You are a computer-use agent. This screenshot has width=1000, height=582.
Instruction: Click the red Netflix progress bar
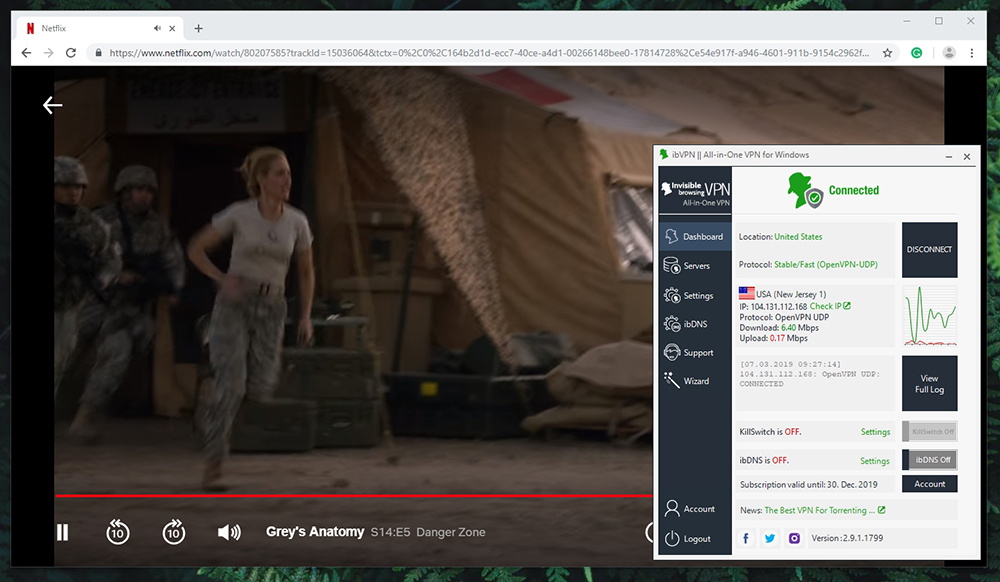(x=353, y=495)
